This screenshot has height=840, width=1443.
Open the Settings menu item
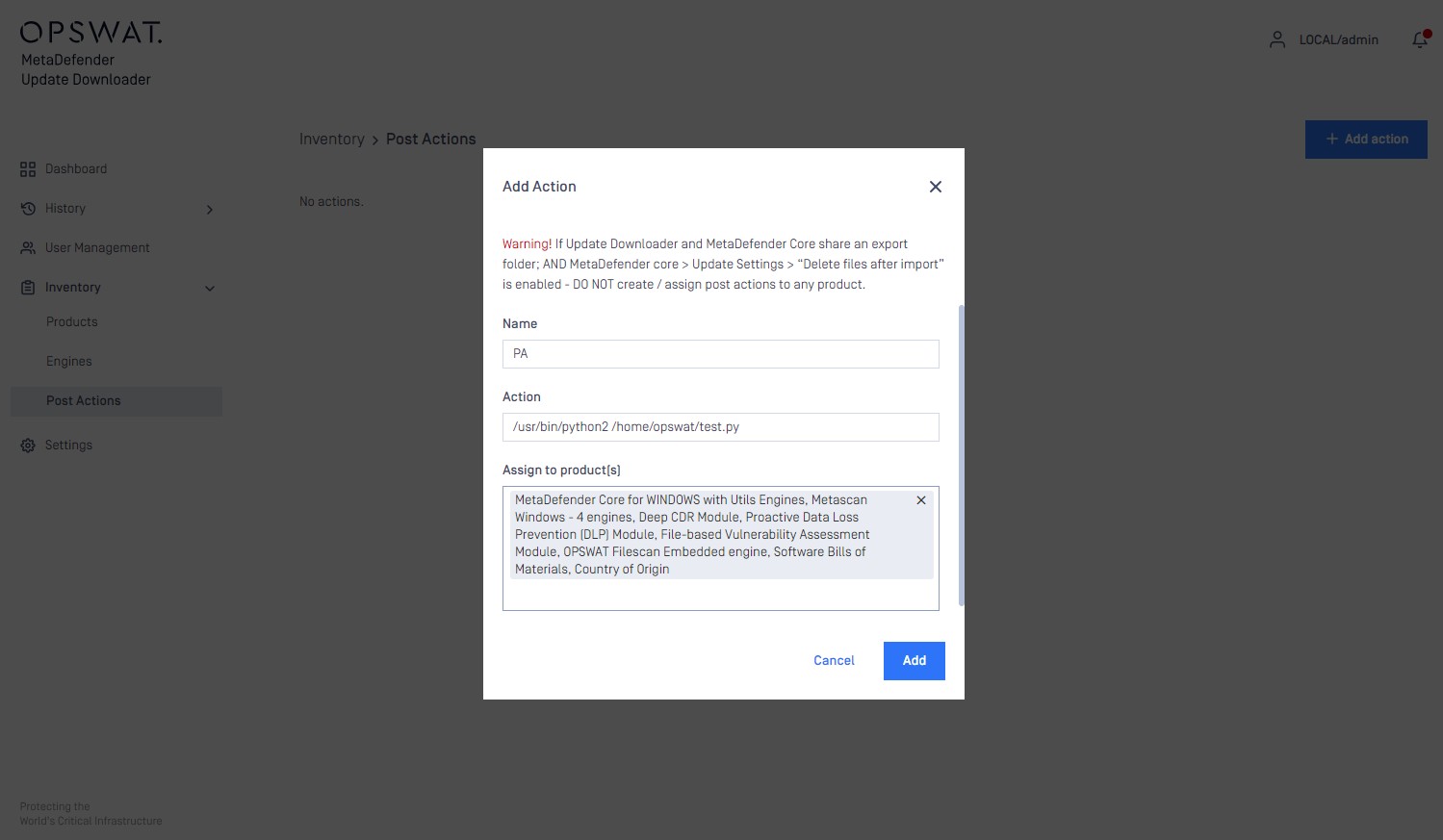pos(68,445)
